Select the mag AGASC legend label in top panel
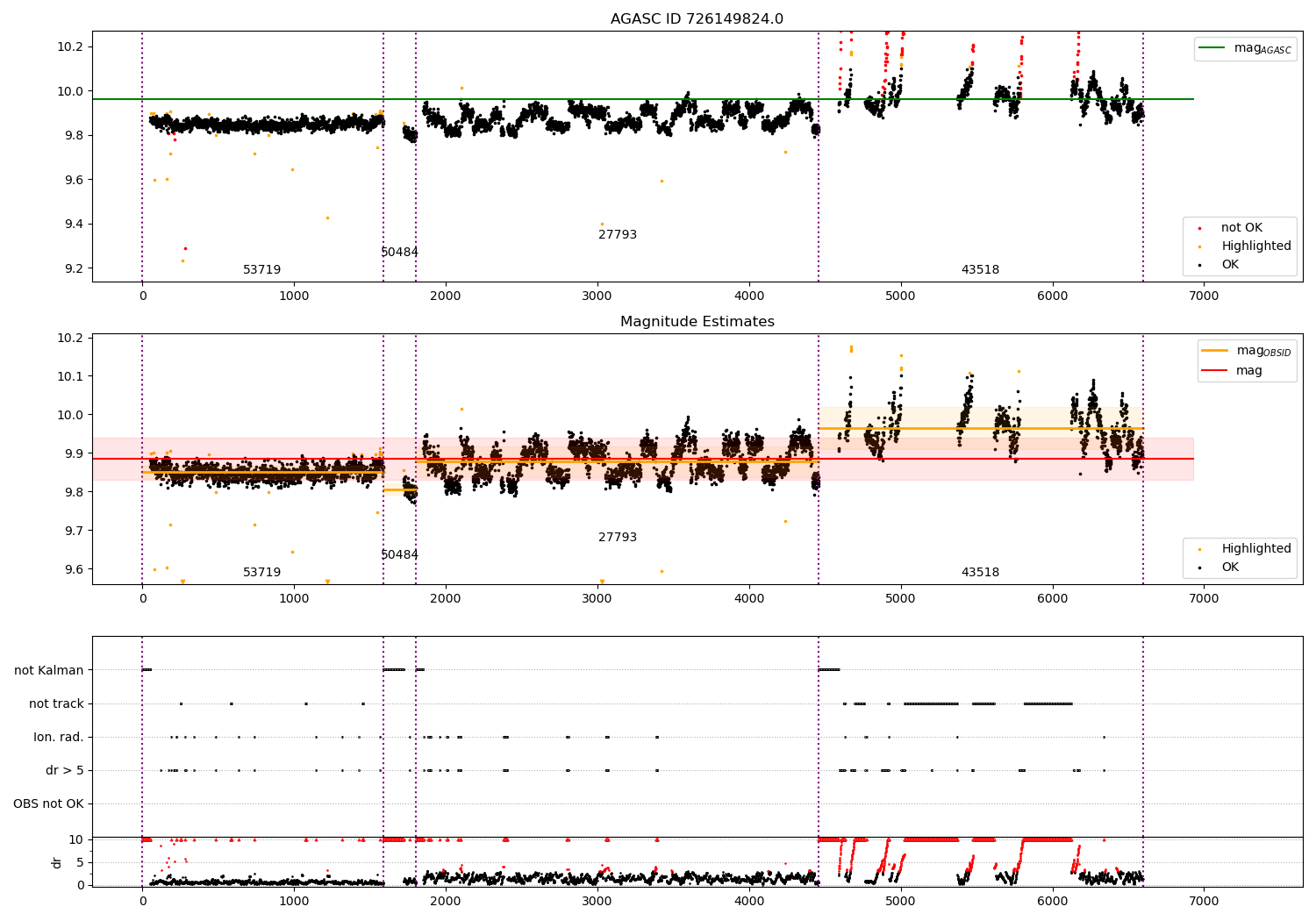Screen dimensions: 1316x921 1262,48
